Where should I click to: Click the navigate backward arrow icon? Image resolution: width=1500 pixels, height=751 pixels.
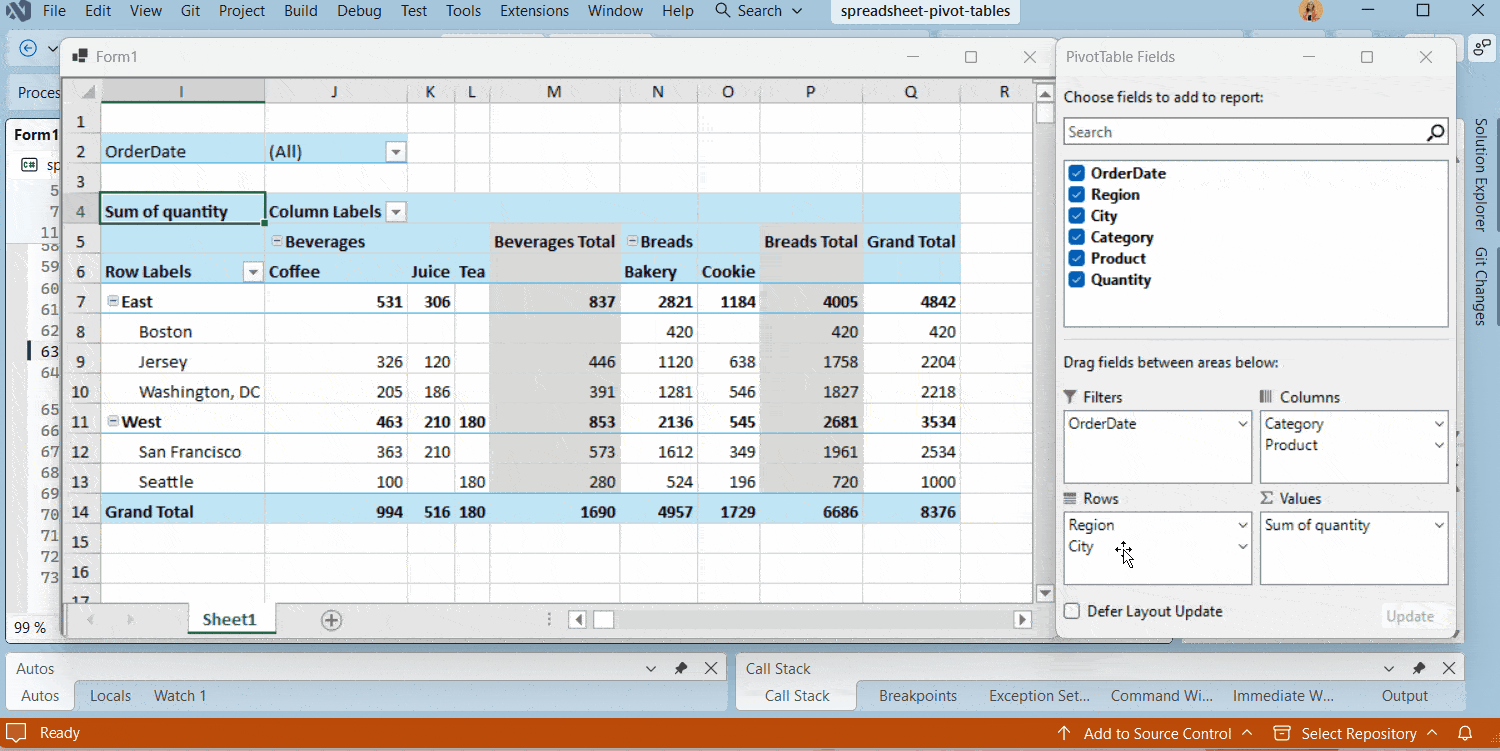[x=27, y=47]
